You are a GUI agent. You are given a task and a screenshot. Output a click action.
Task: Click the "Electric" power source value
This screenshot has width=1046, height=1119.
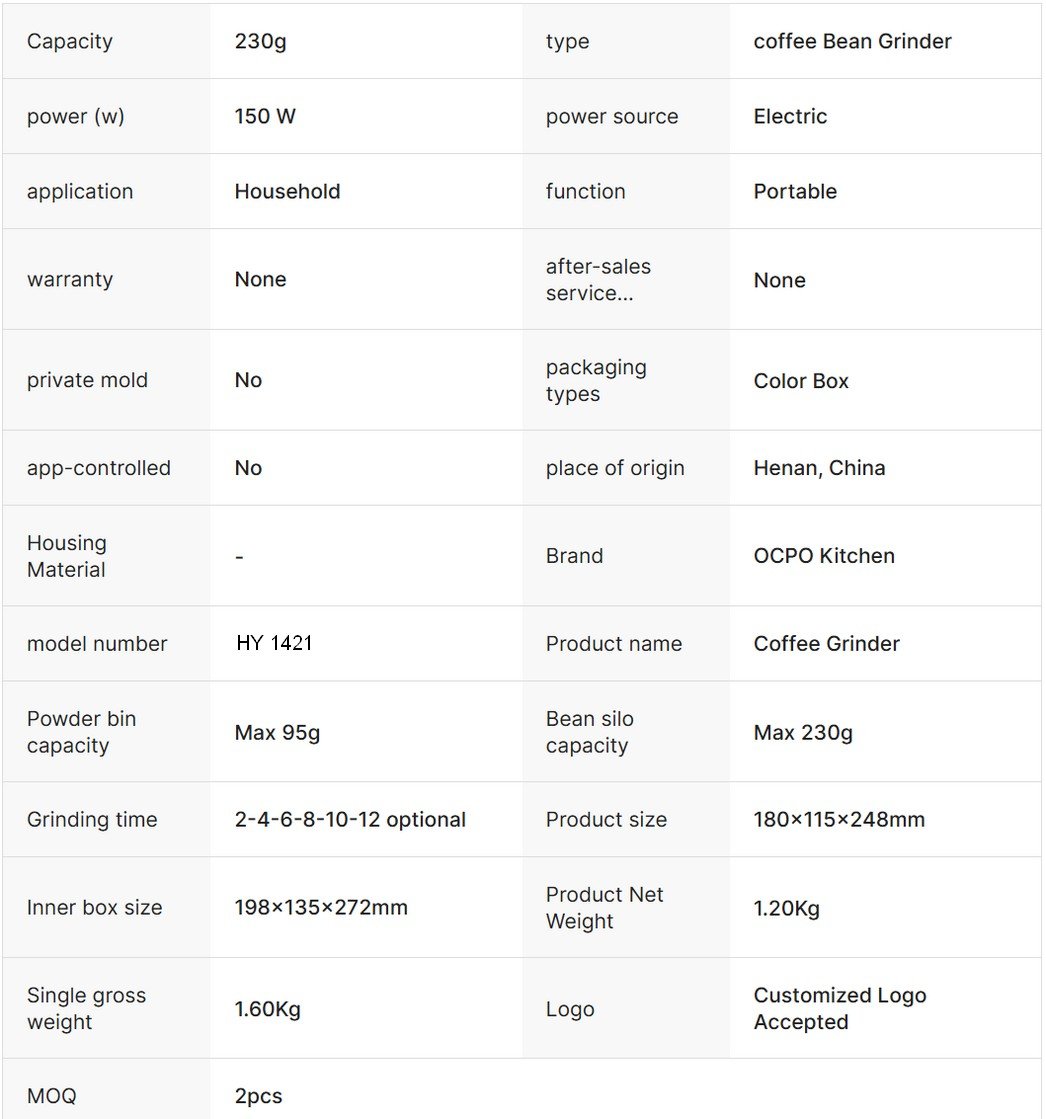pyautogui.click(x=790, y=116)
